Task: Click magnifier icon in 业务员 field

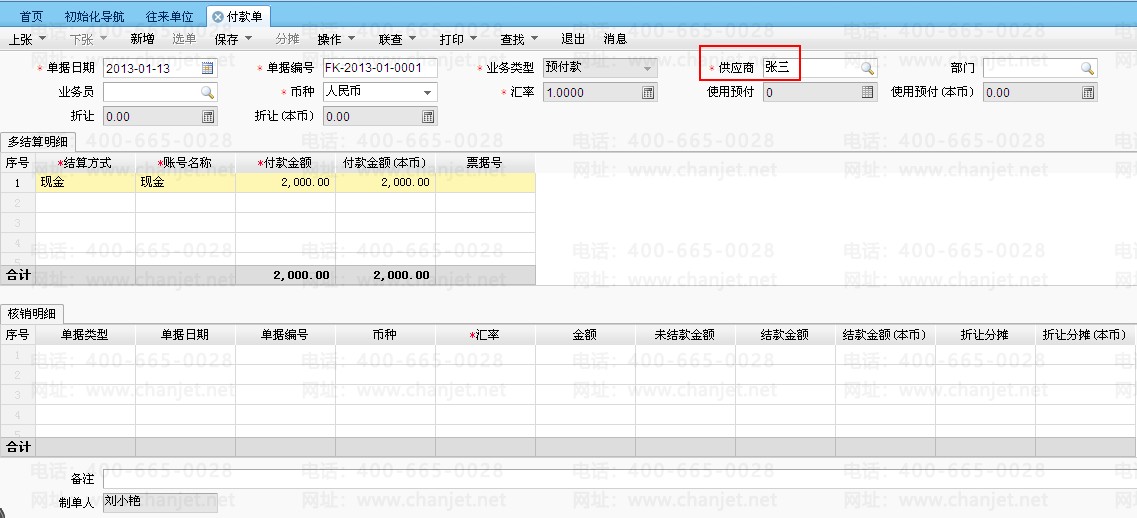Action: click(207, 92)
